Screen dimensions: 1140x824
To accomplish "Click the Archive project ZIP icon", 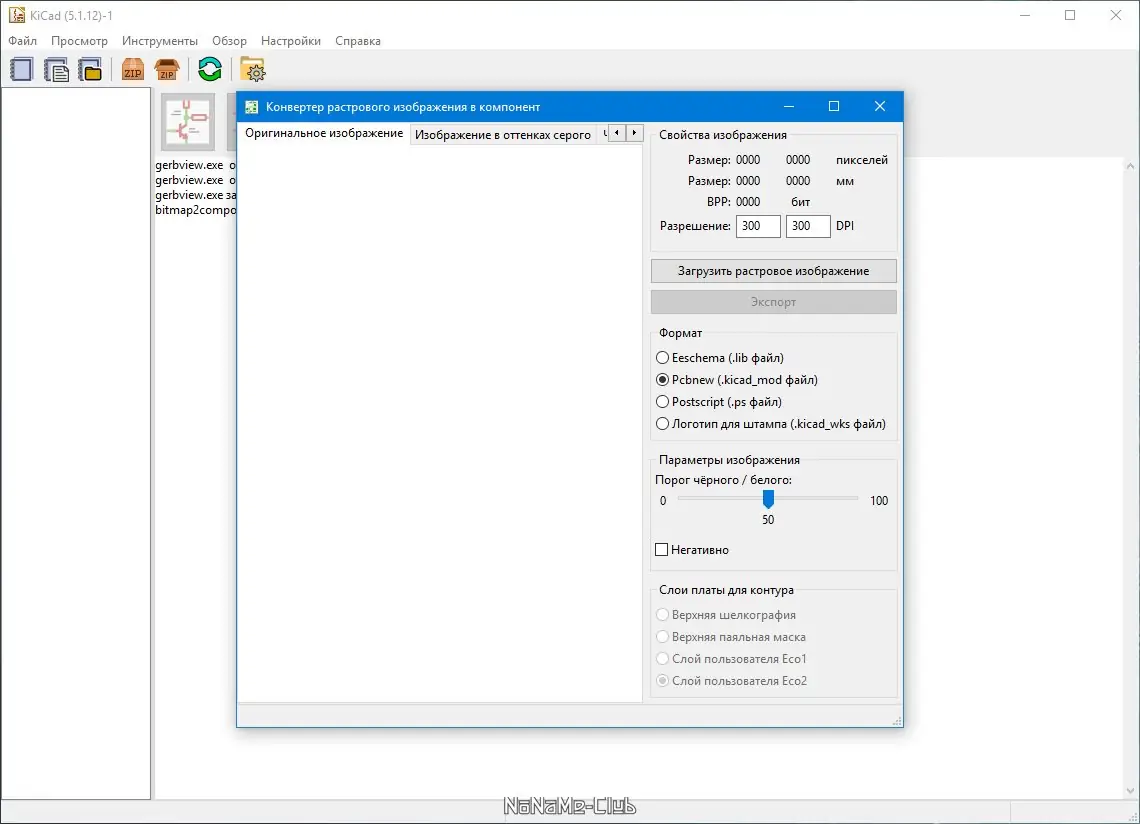I will coord(132,70).
